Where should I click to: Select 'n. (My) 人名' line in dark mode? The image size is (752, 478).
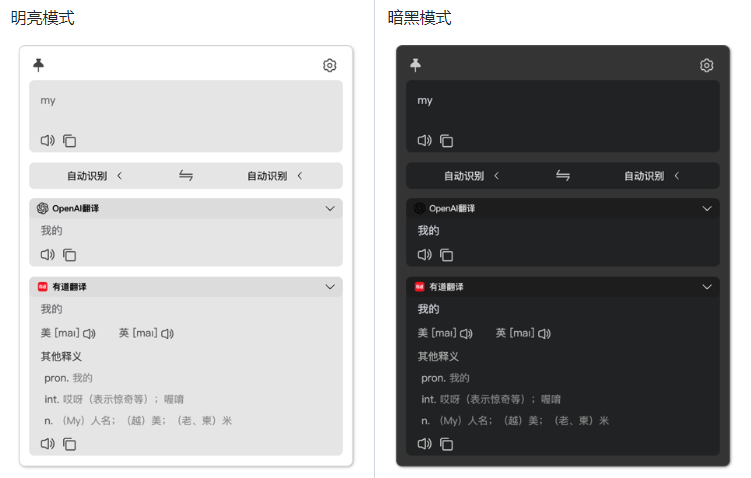click(515, 420)
